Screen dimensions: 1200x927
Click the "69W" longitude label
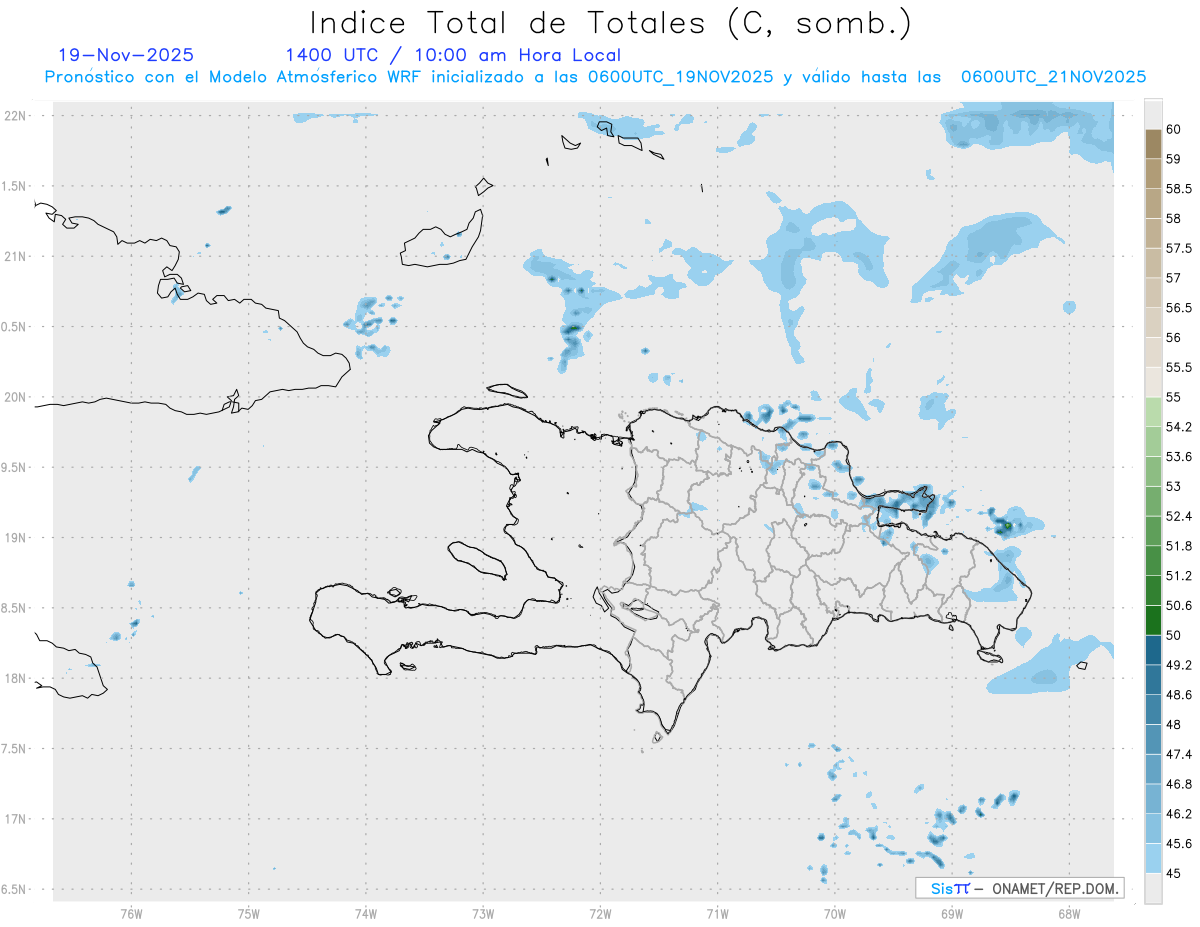(x=951, y=913)
